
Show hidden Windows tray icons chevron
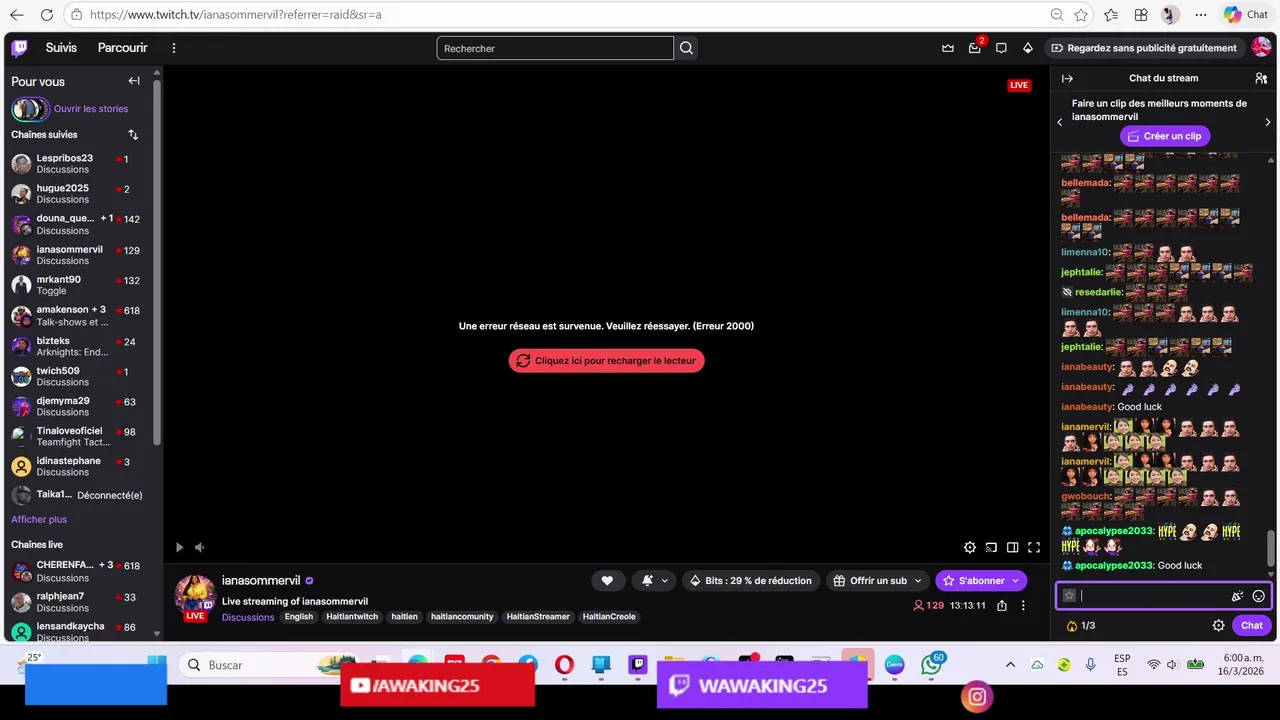coord(1010,665)
